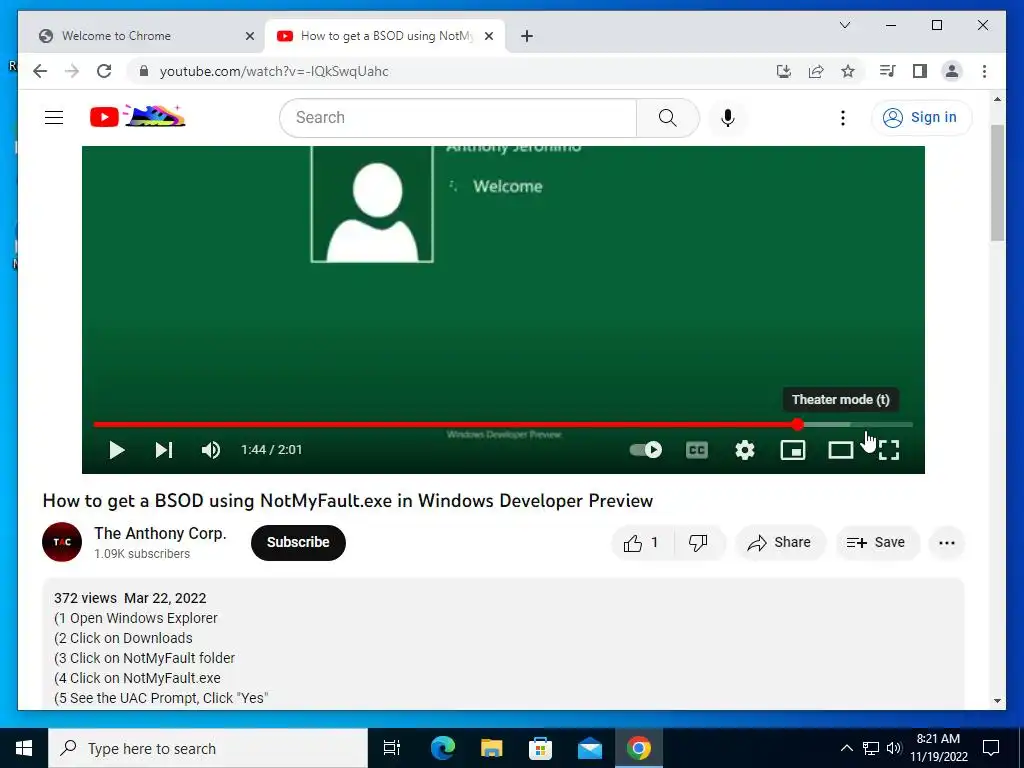Viewport: 1024px width, 768px height.
Task: Toggle closed captions CC button
Action: 697,450
